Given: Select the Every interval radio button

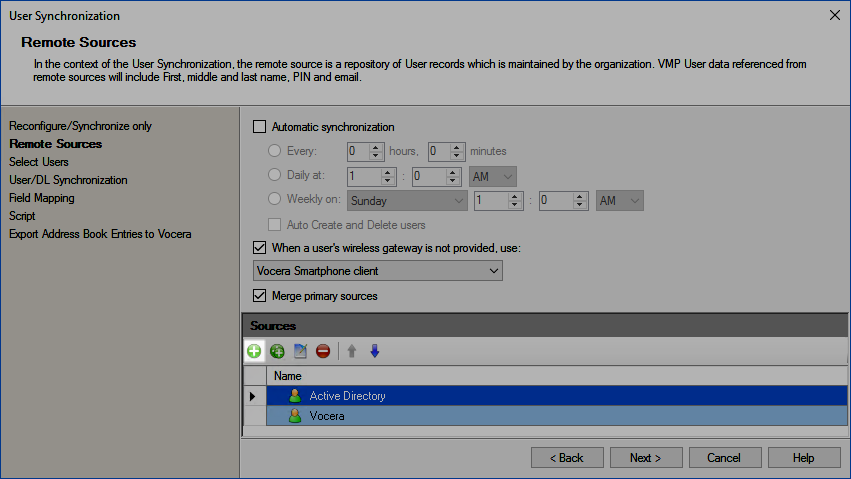Looking at the screenshot, I should click(276, 152).
